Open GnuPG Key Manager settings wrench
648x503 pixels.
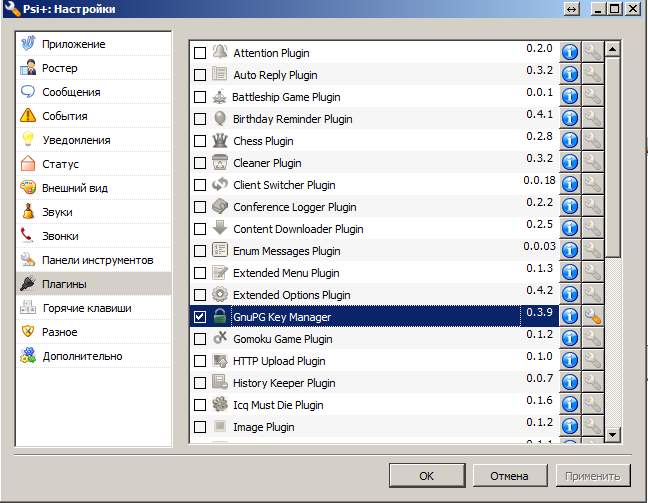593,316
